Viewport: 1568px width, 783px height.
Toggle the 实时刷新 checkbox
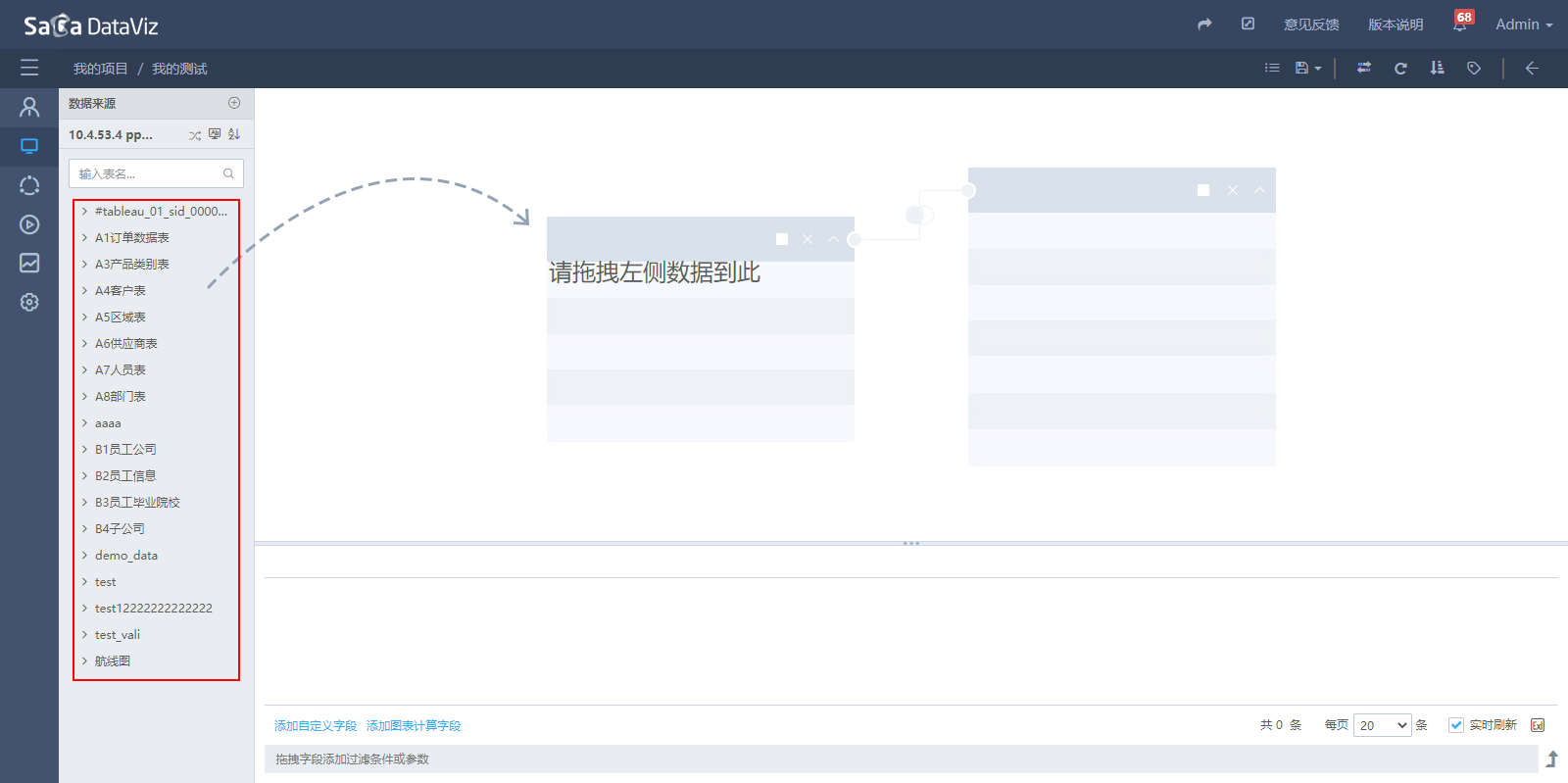[1456, 725]
